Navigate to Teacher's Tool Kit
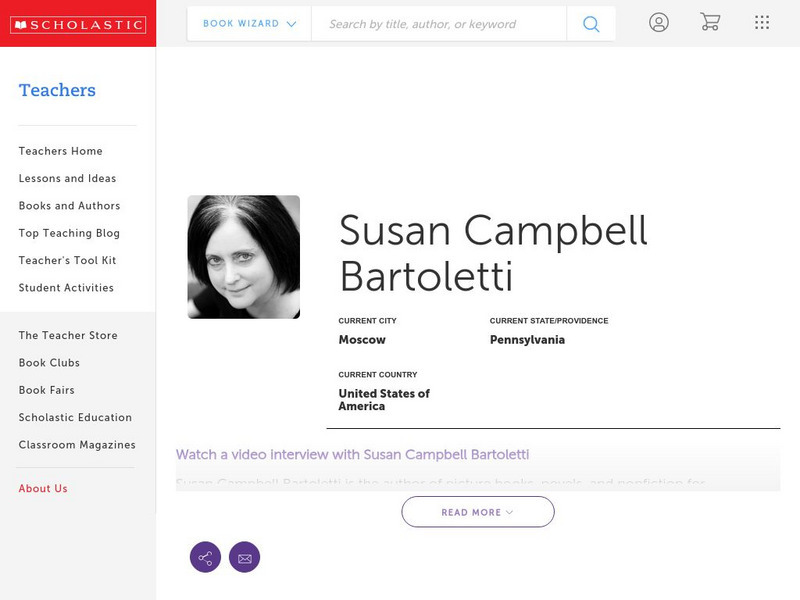The image size is (800, 600). tap(67, 260)
